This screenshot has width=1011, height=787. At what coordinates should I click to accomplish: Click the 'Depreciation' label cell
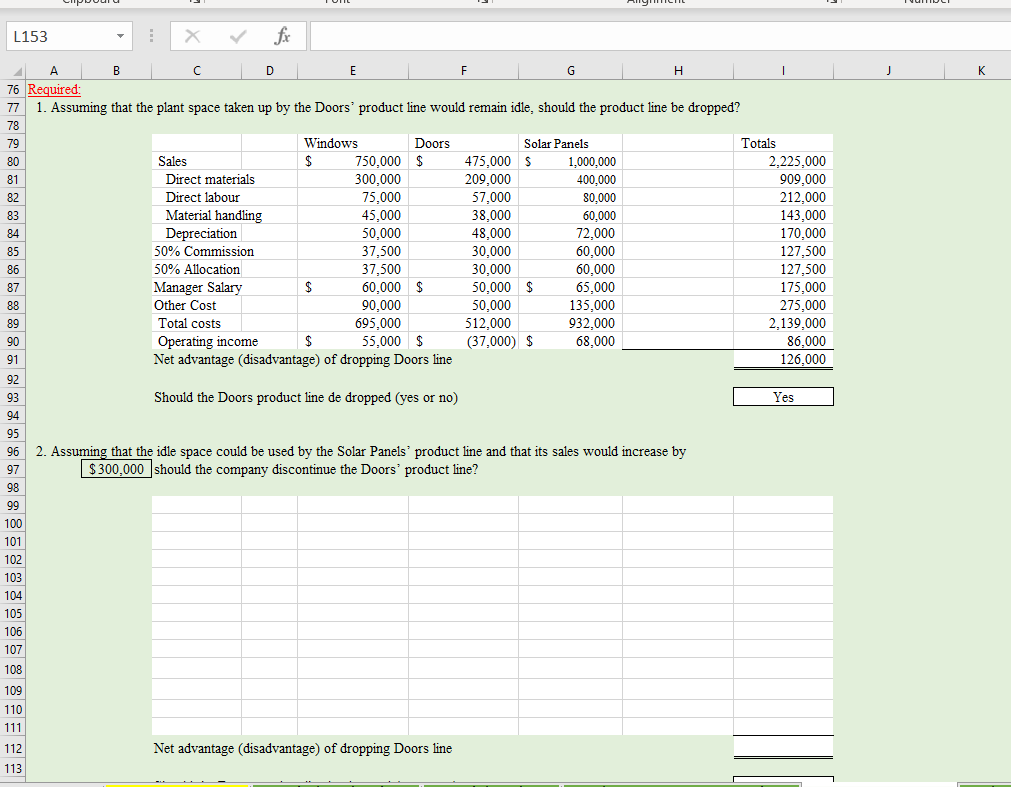click(x=201, y=234)
